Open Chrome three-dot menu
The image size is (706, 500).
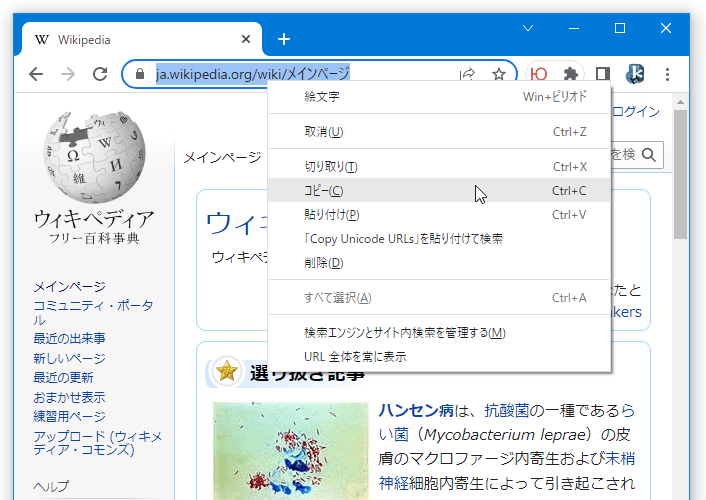click(667, 74)
